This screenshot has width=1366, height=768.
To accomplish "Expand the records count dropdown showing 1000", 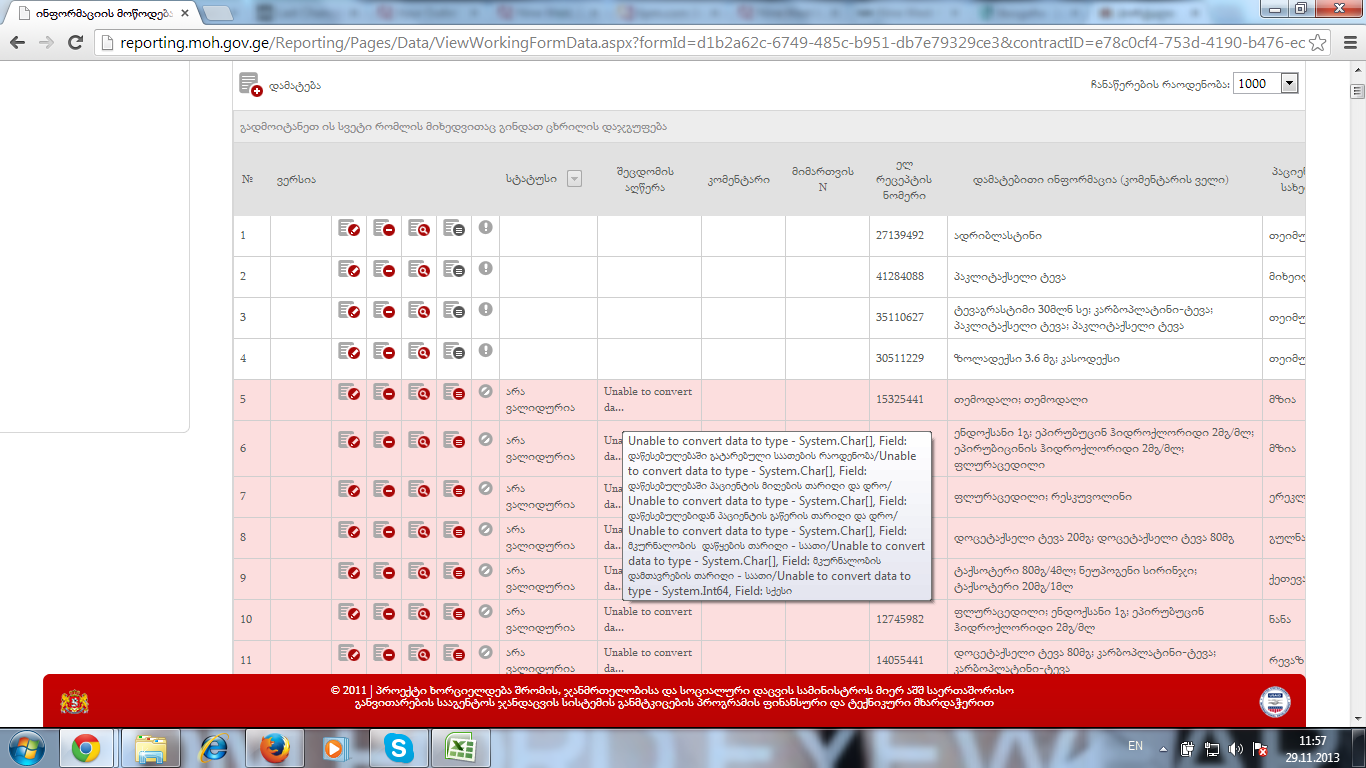I will (1289, 84).
